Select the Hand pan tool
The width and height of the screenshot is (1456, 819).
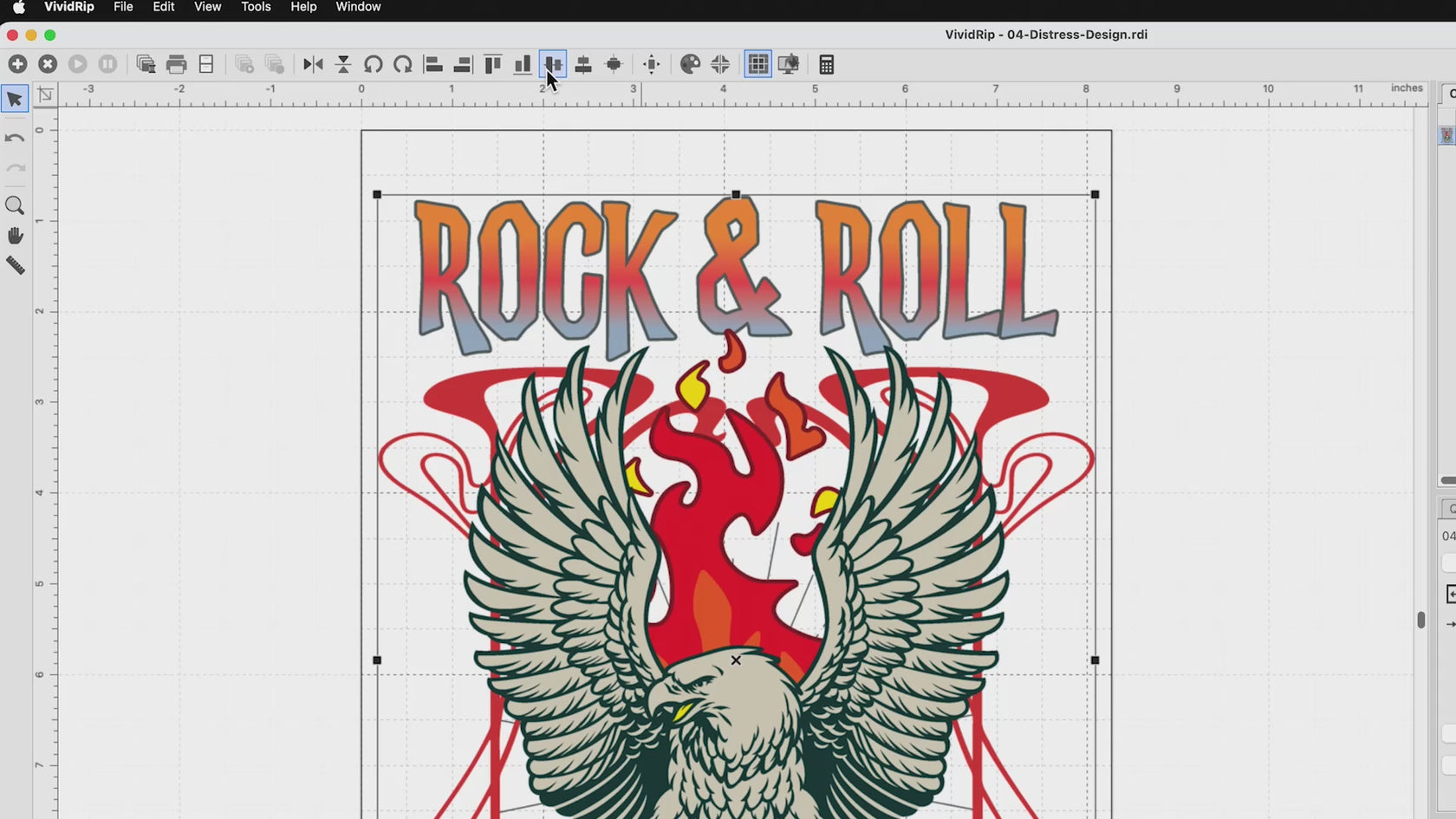[15, 236]
